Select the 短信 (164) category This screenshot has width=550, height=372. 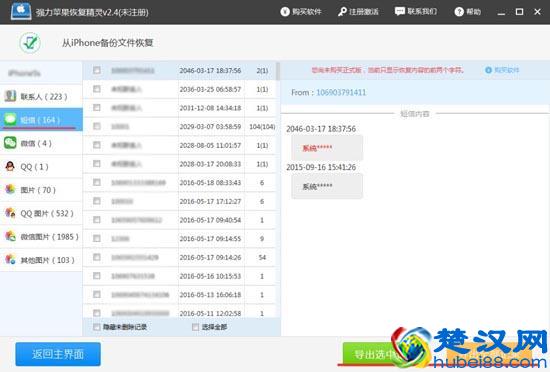click(x=41, y=119)
